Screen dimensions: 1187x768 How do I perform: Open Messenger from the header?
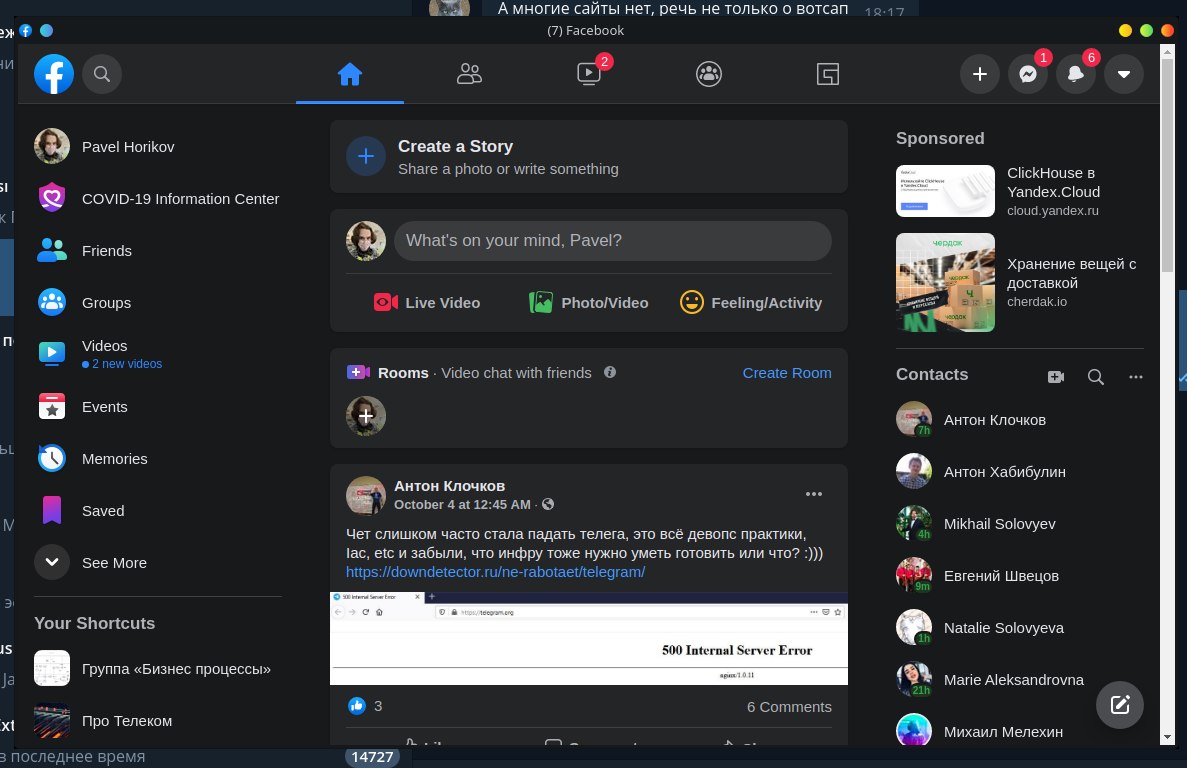(x=1028, y=74)
